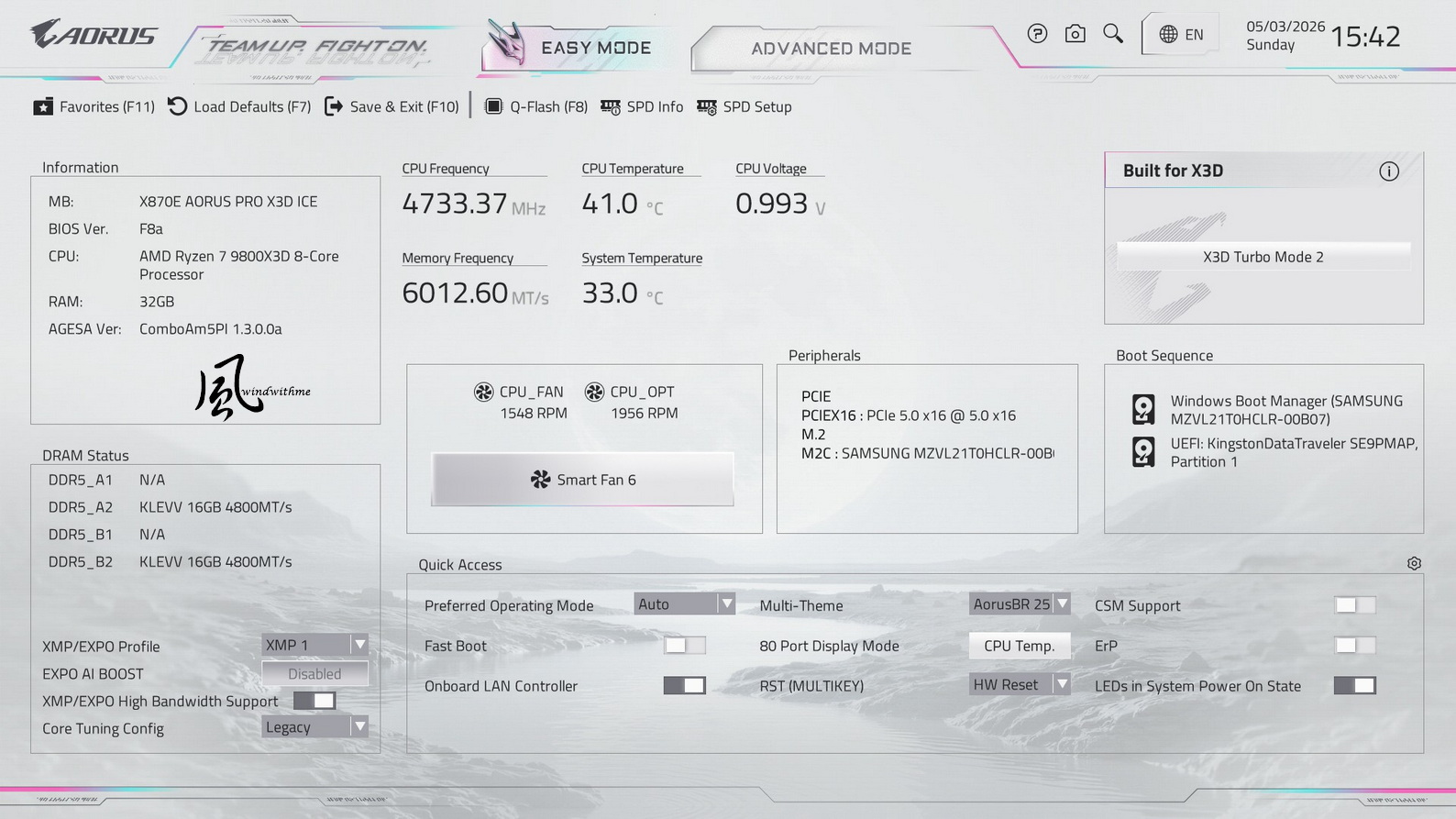Toggle CSM Support switch
Screen dimensions: 1456x819
pos(1355,605)
